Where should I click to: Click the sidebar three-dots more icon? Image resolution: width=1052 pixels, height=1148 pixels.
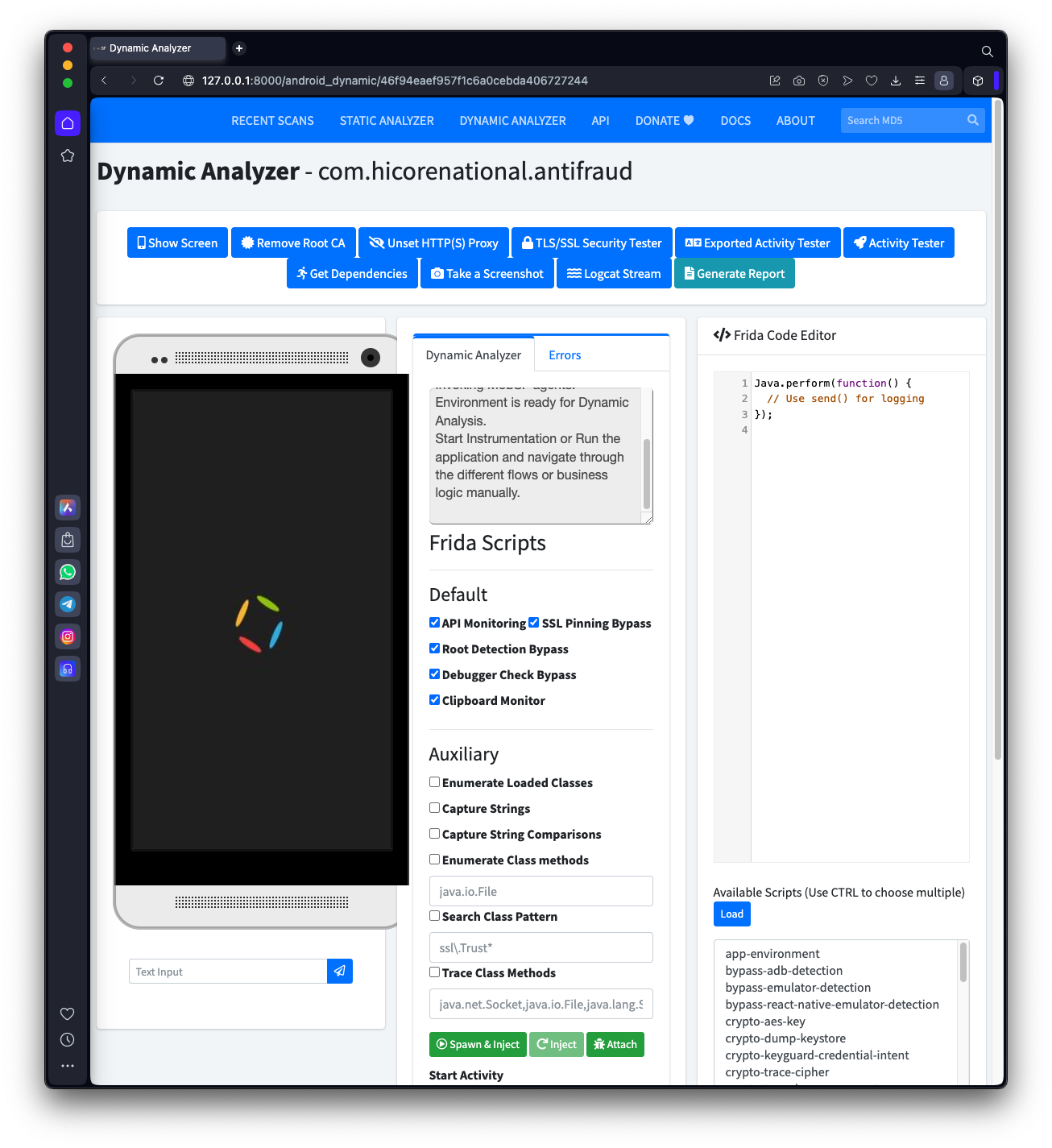tap(68, 1066)
